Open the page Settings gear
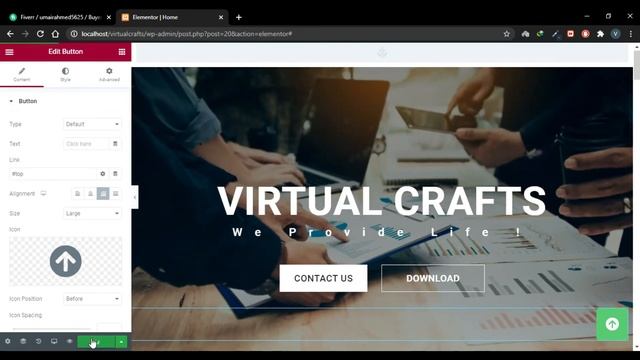Screen dimensions: 640x360 [8, 341]
